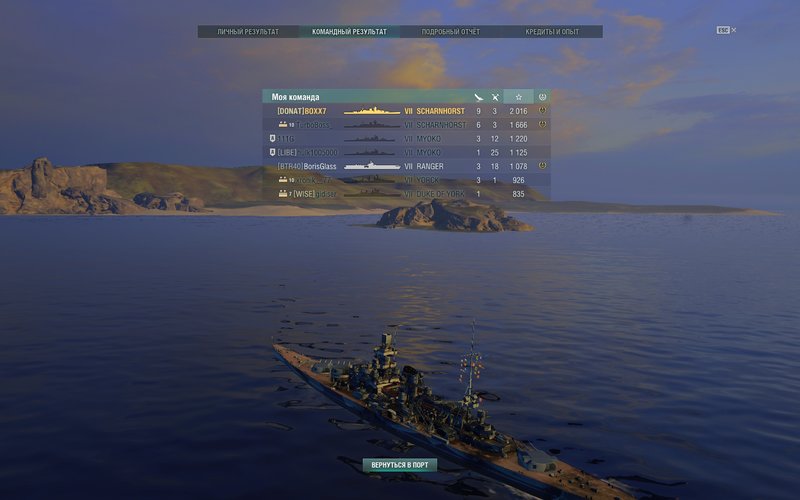
Task: Click the Duke of York row's division icon
Action: tap(283, 193)
